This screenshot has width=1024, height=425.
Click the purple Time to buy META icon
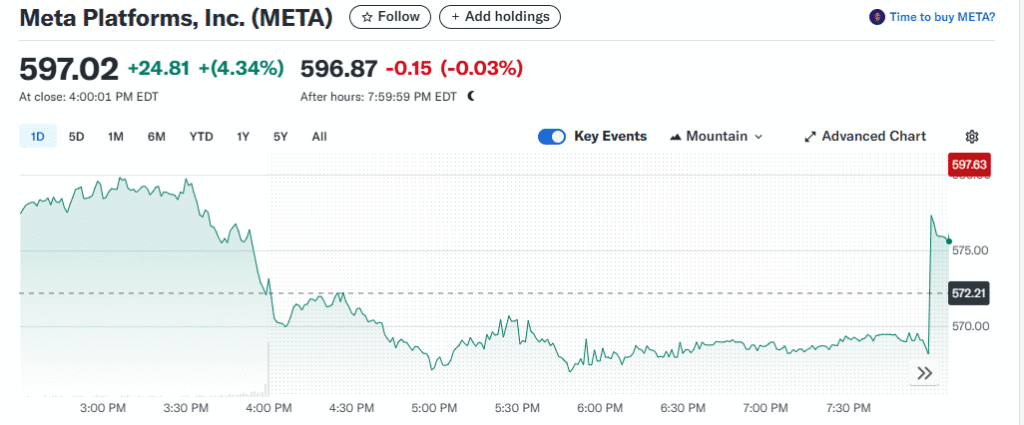pos(876,17)
